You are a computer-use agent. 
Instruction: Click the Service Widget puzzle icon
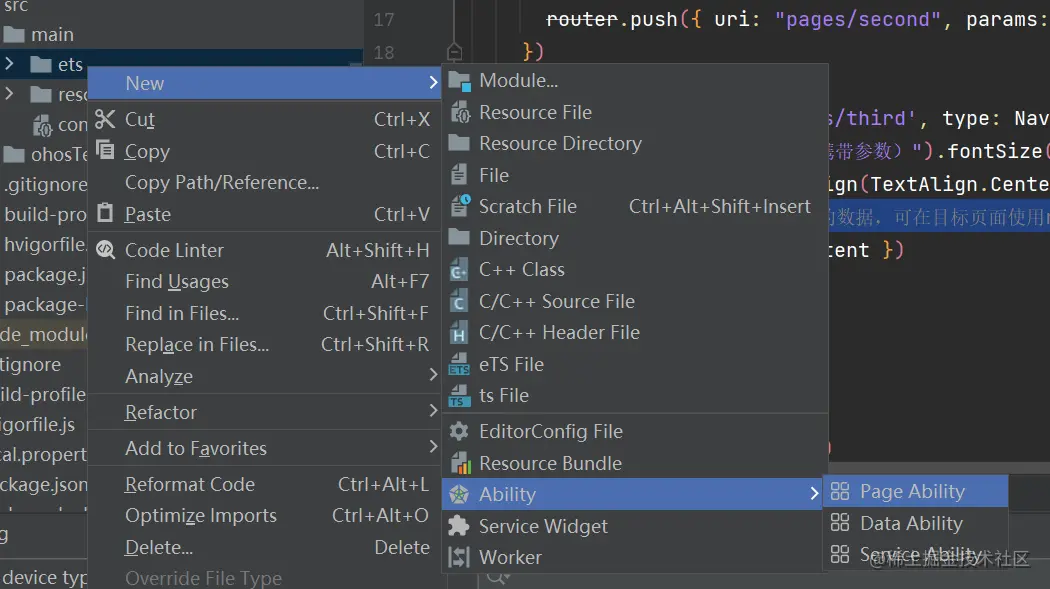pos(459,526)
